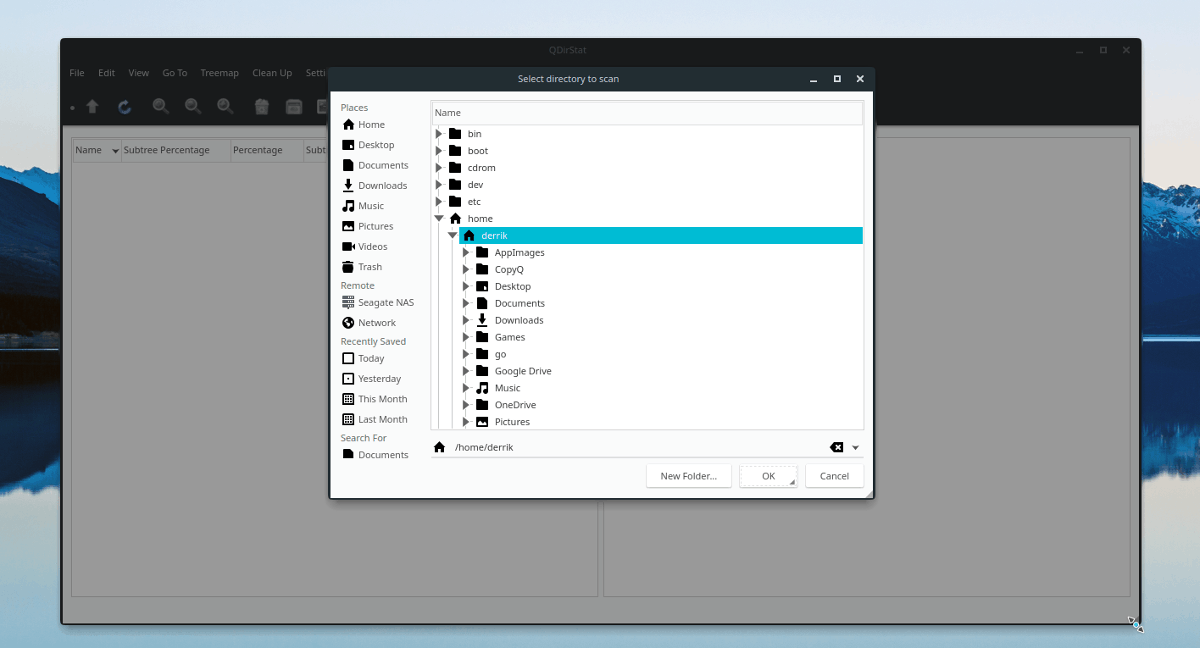
Task: Open the Treemap menu
Action: 220,72
